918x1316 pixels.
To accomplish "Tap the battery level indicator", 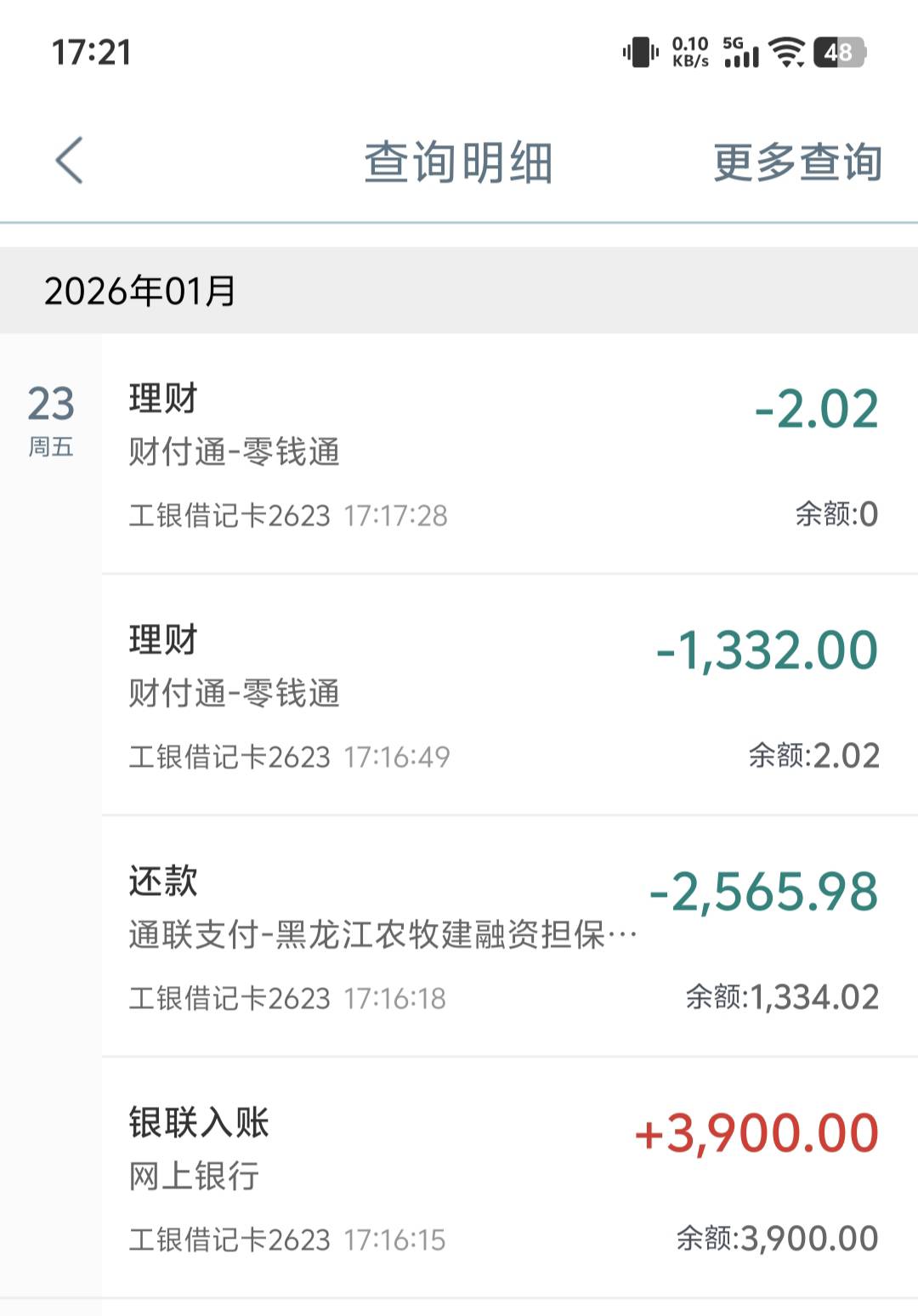I will point(839,53).
